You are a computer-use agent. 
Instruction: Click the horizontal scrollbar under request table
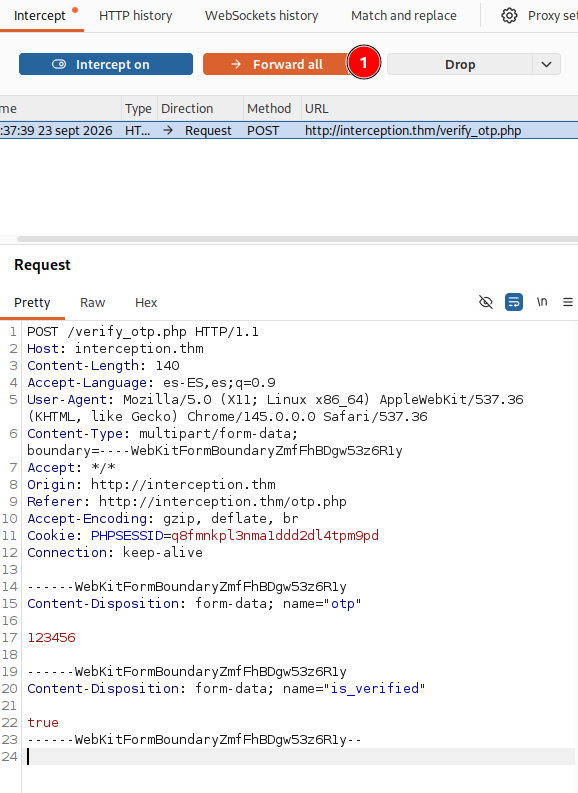[x=297, y=239]
